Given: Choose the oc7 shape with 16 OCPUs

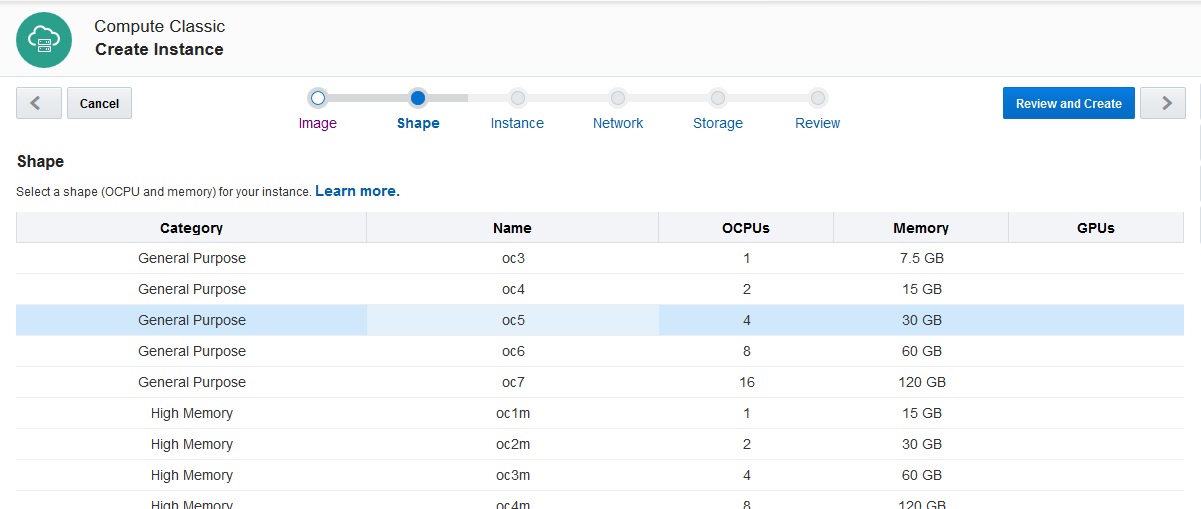Looking at the screenshot, I should pos(513,382).
